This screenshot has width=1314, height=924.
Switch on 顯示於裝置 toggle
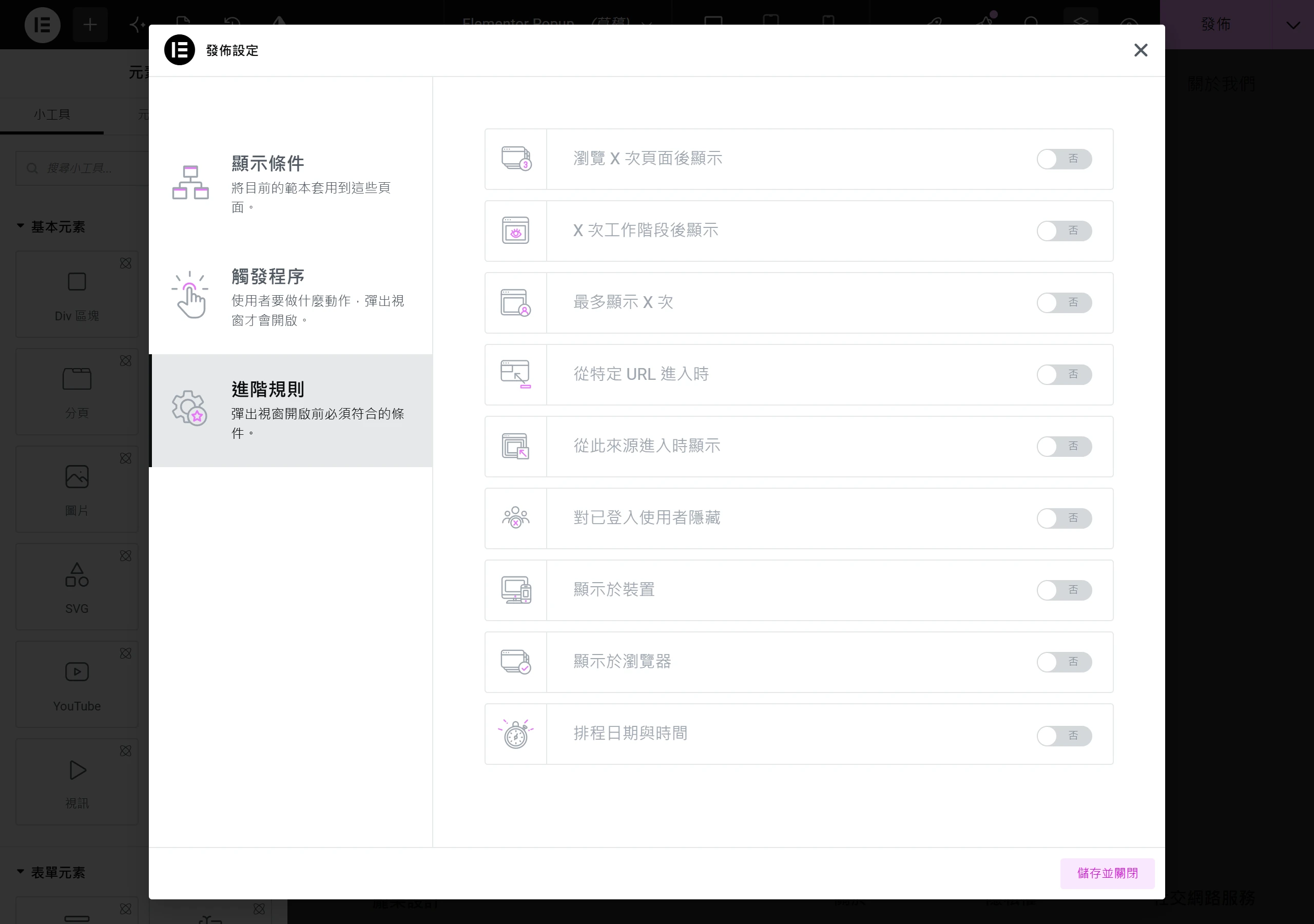[1064, 590]
